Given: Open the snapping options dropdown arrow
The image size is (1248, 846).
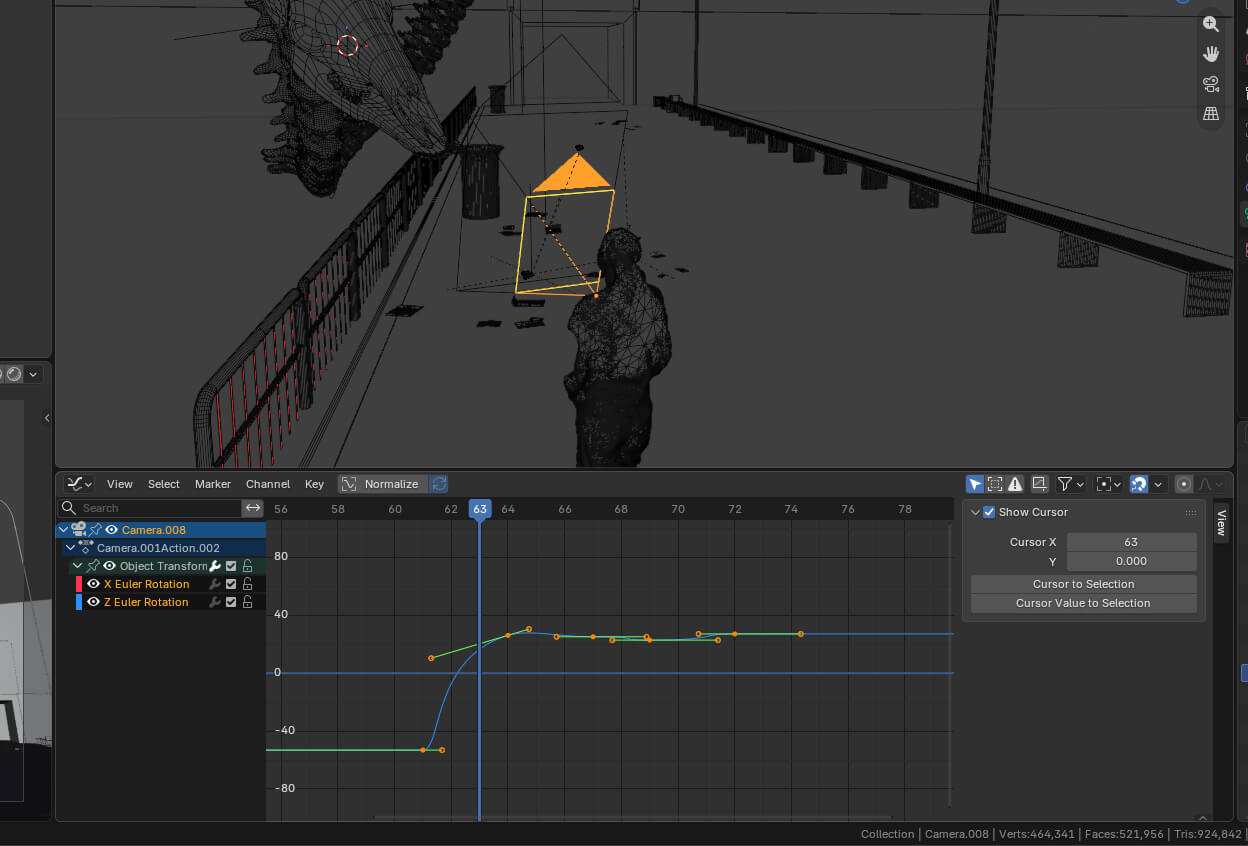Looking at the screenshot, I should coord(1158,484).
